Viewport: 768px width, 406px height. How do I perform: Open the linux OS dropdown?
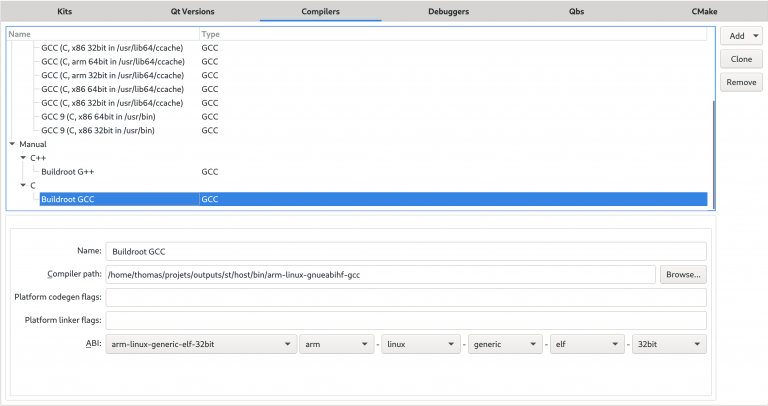[421, 344]
